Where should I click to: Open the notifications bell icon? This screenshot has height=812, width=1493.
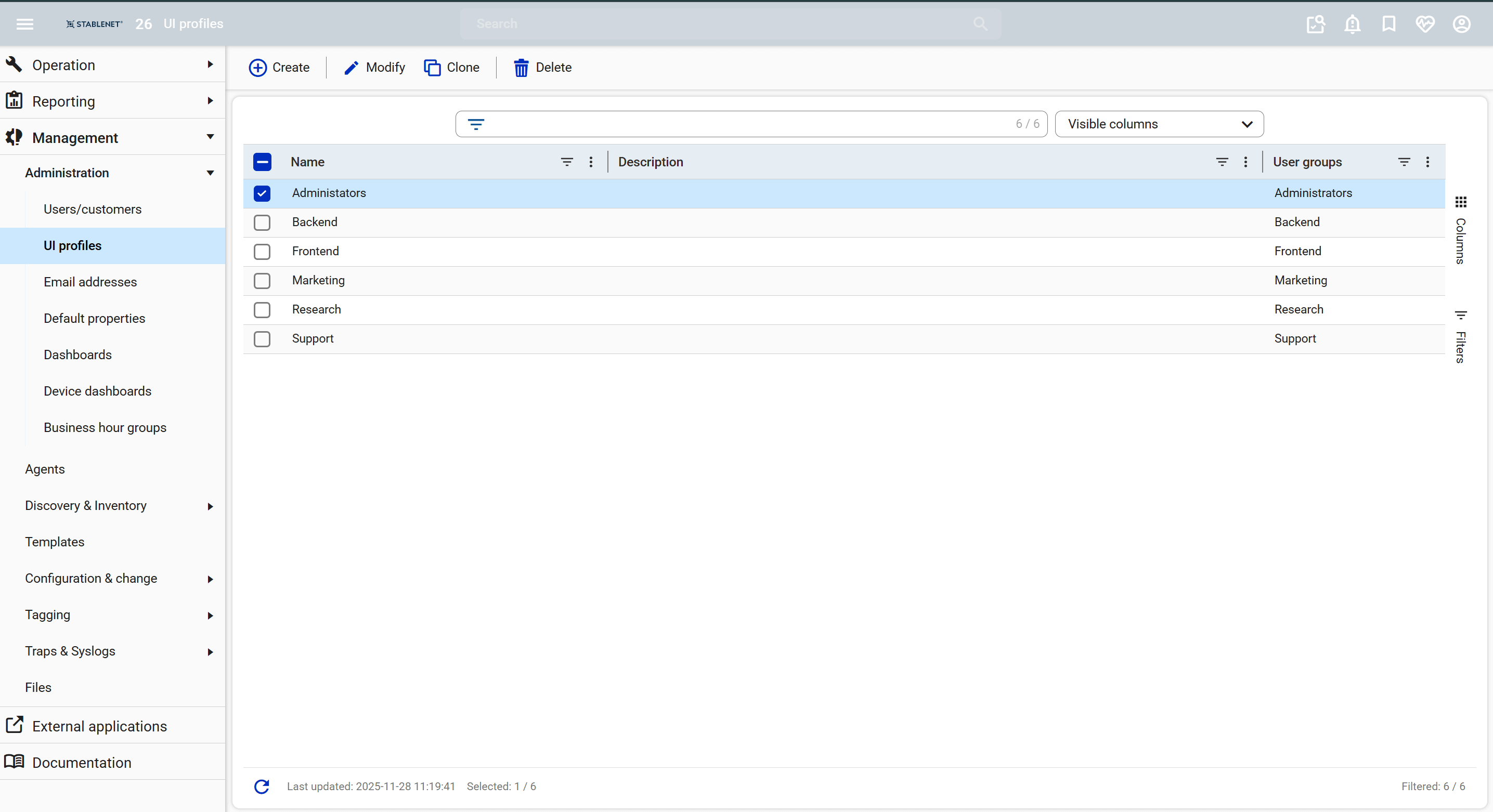coord(1352,24)
